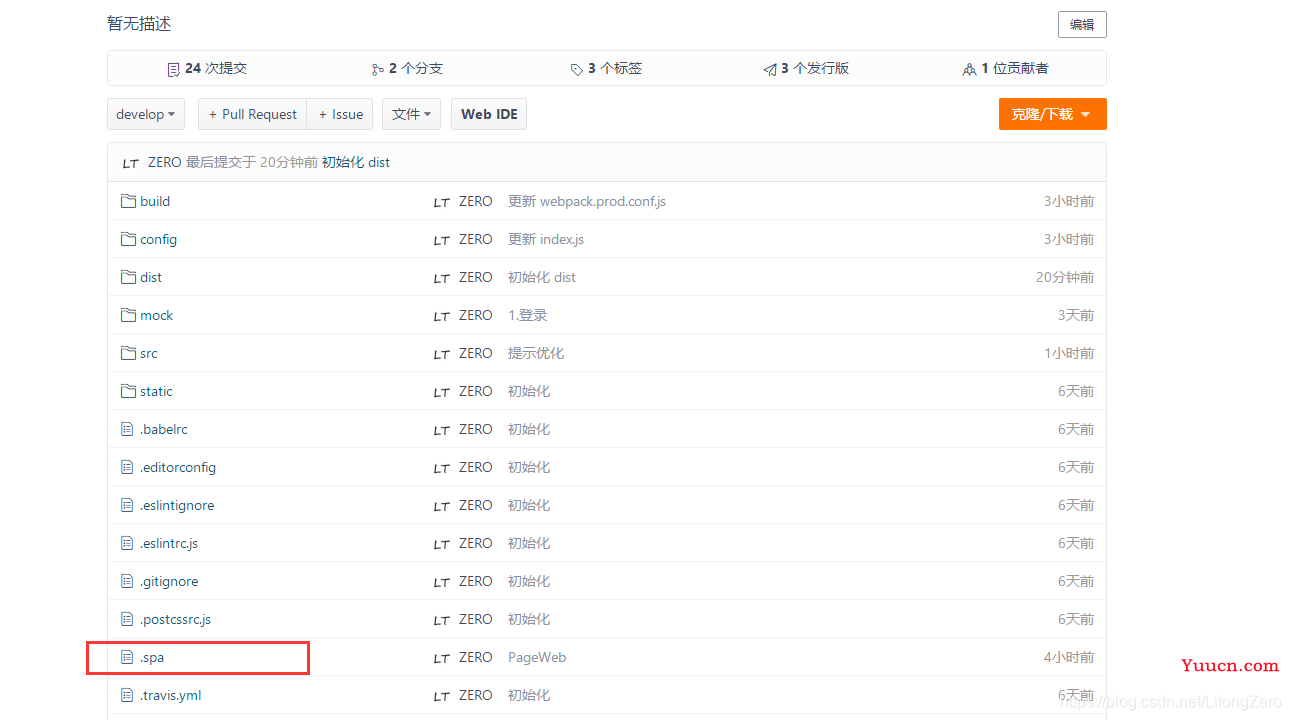Click the build folder icon
The image size is (1291, 720).
pos(128,201)
